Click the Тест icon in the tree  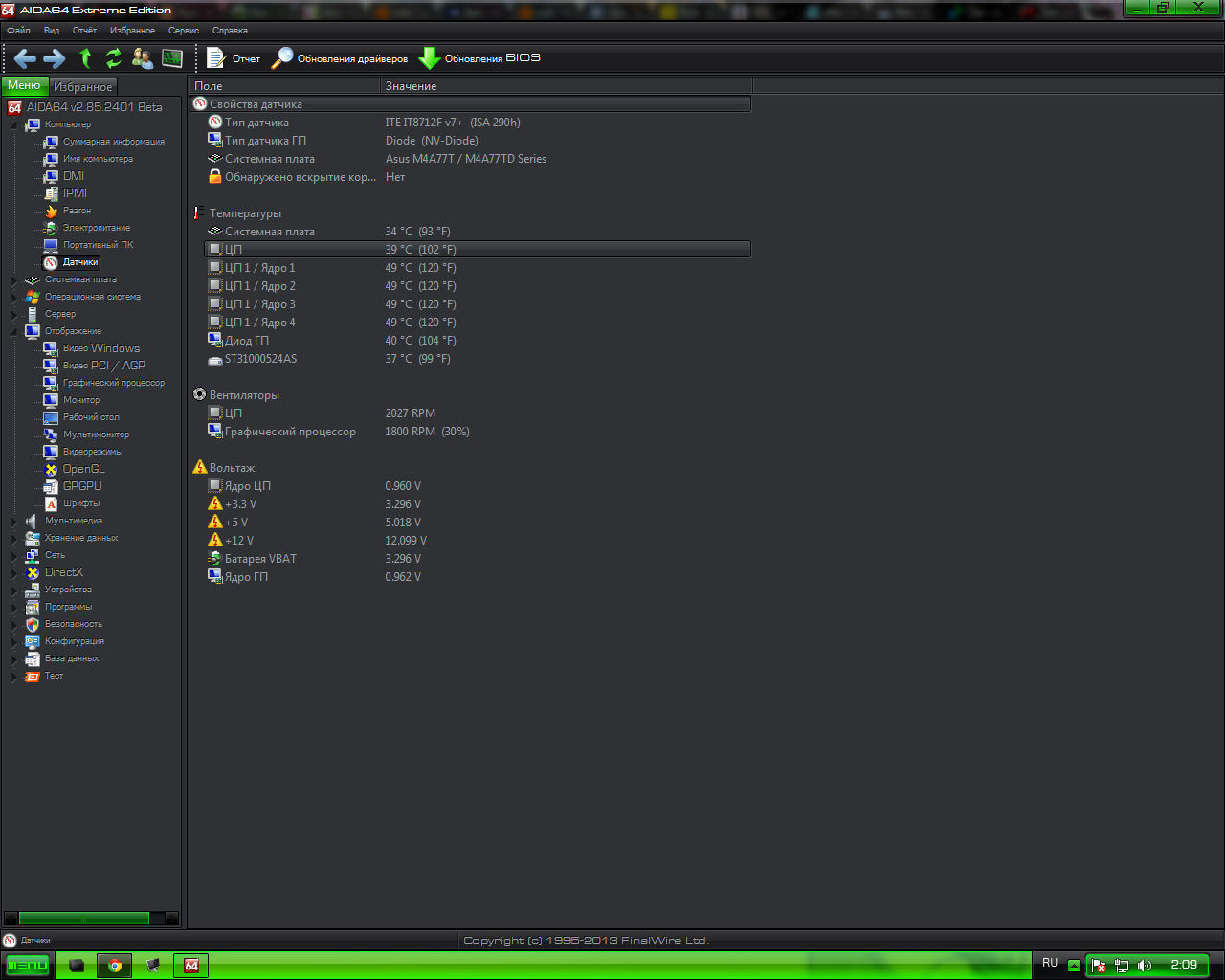click(x=33, y=676)
